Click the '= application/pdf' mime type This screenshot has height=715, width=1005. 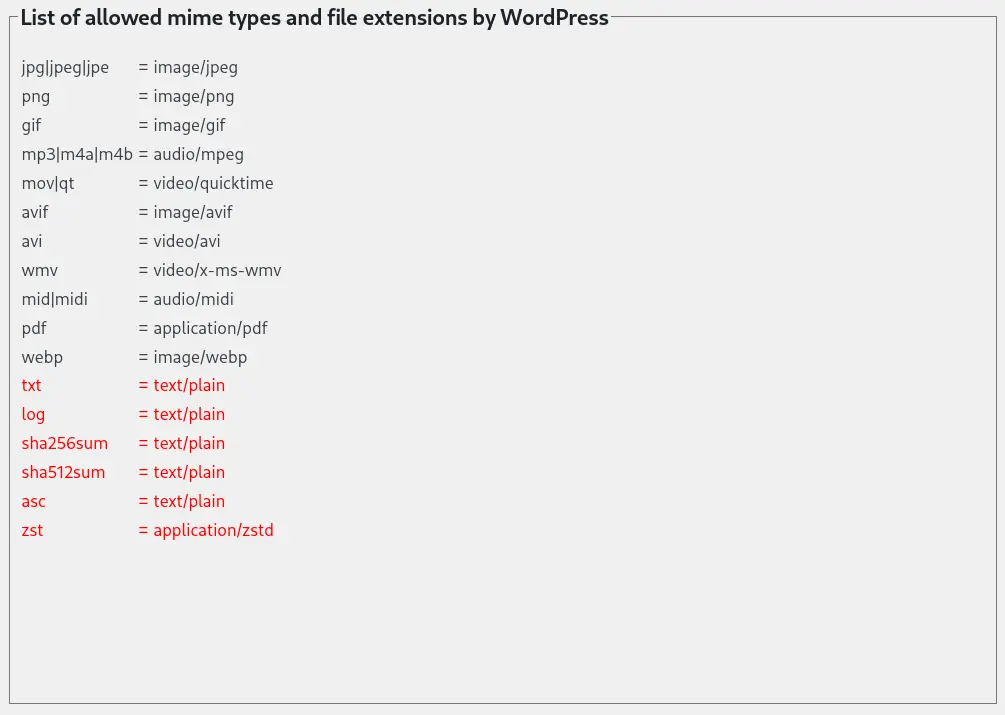(x=203, y=328)
